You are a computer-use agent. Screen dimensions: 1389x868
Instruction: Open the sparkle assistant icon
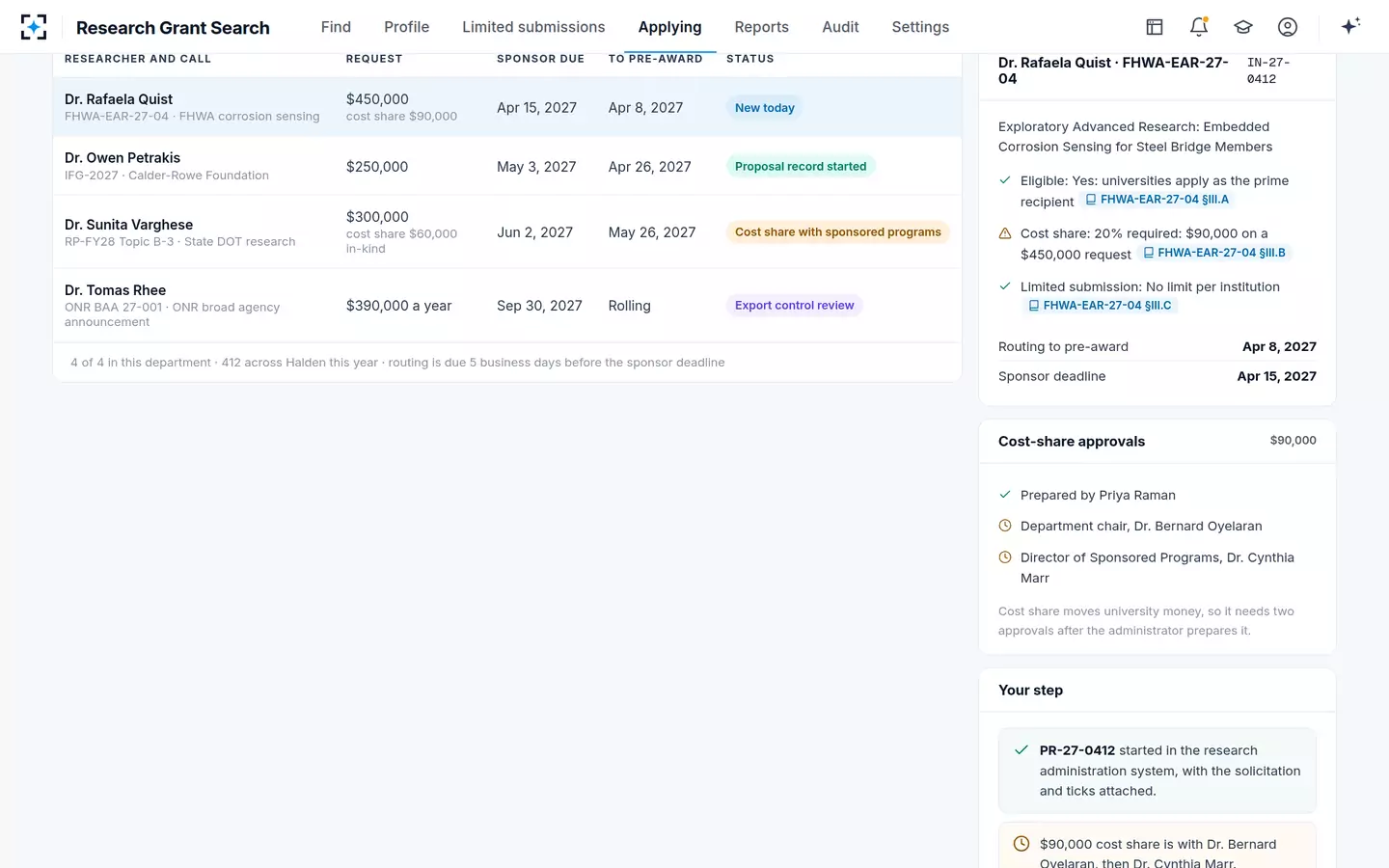1350,26
